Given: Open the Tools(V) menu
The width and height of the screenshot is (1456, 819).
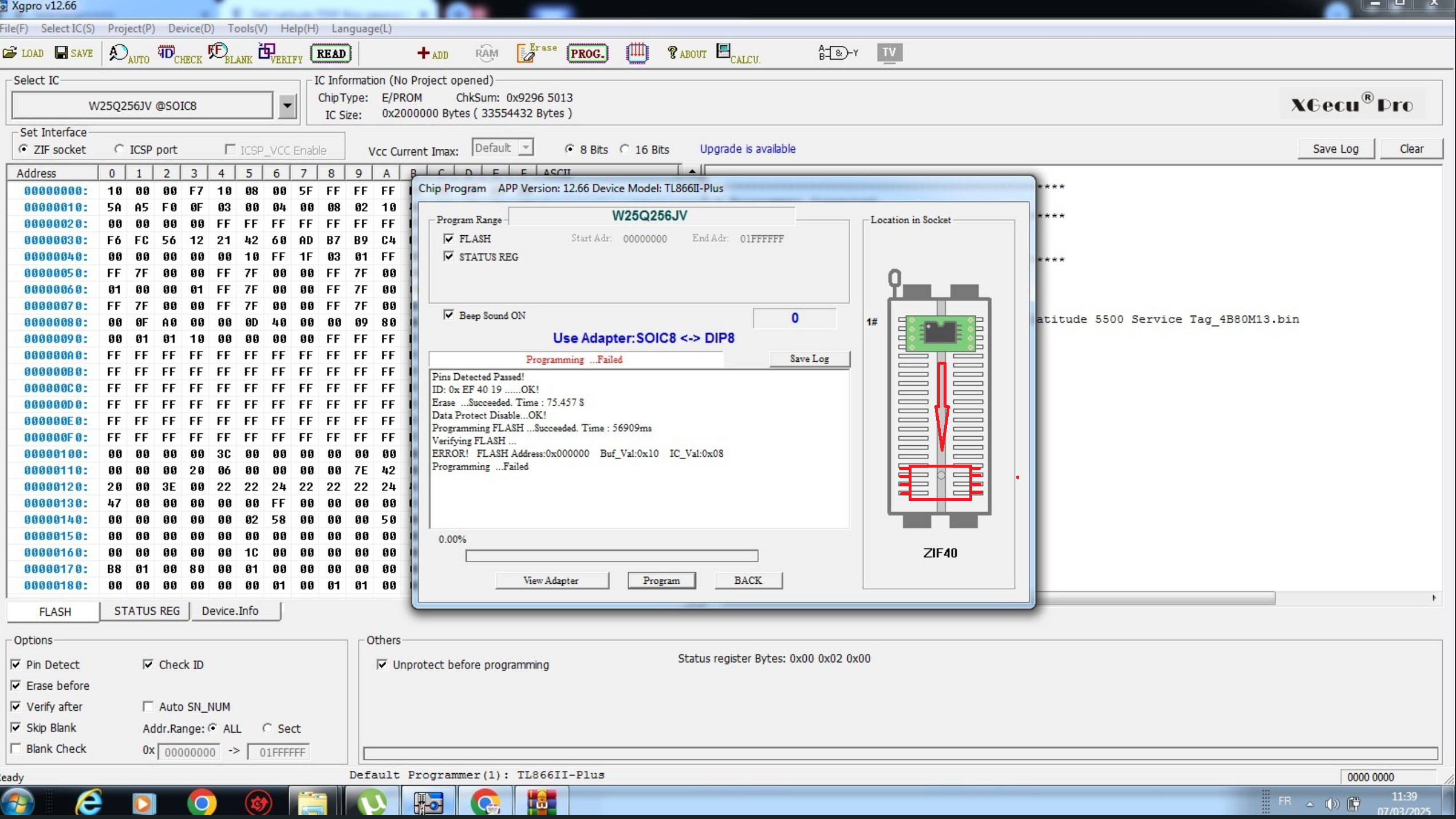Looking at the screenshot, I should 247,29.
